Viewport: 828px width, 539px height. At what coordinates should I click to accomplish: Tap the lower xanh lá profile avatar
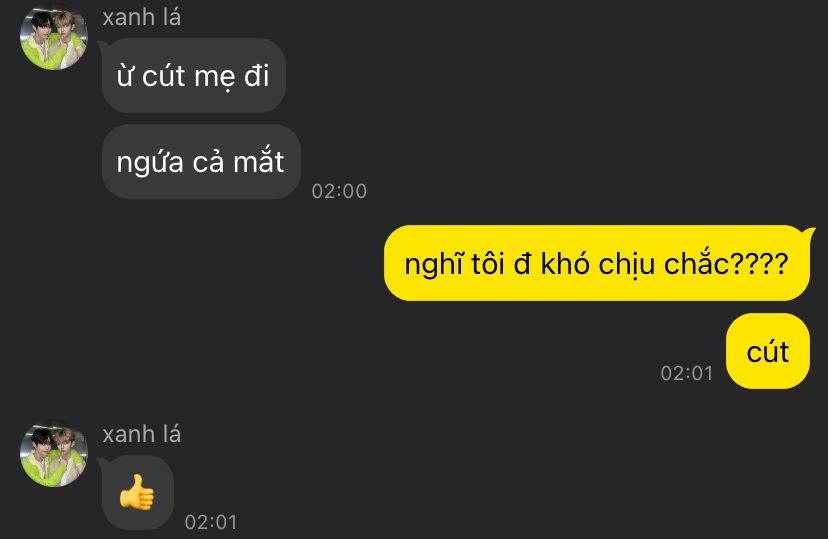(54, 453)
